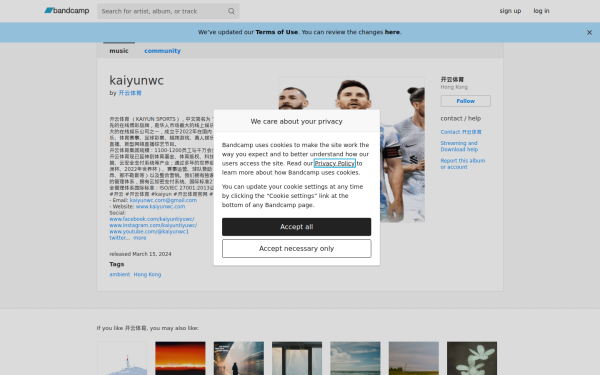Click the search magnifier icon

tap(231, 11)
